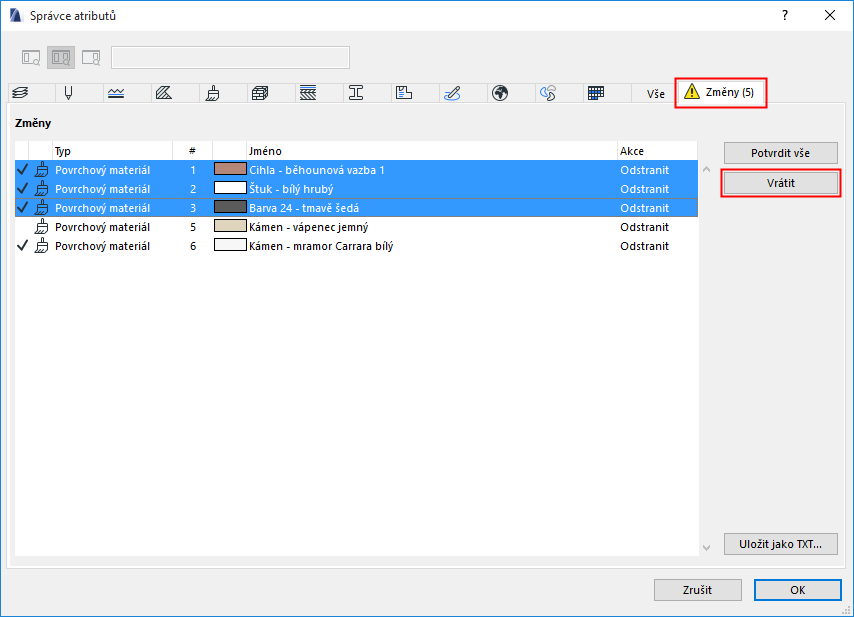This screenshot has height=617, width=854.
Task: Click surface icon in row number 2
Action: point(41,189)
